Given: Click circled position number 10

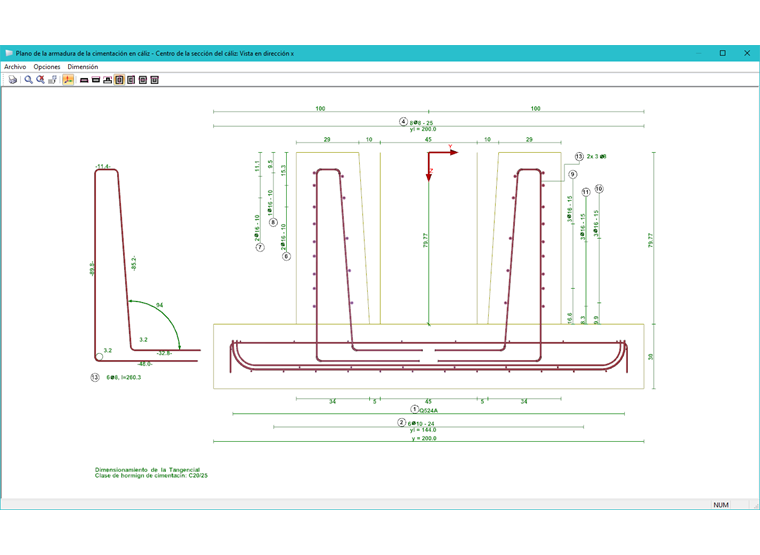Looking at the screenshot, I should click(x=599, y=189).
